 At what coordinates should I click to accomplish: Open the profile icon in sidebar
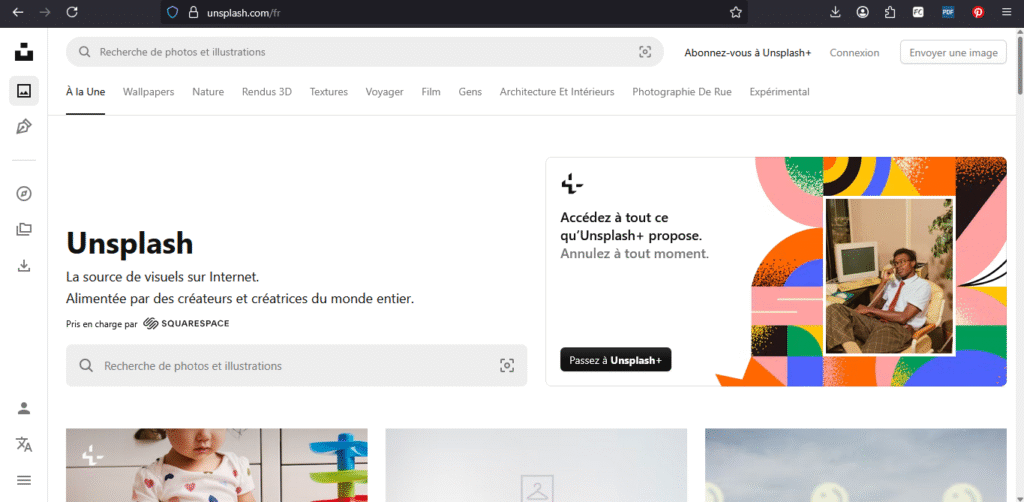click(x=24, y=408)
